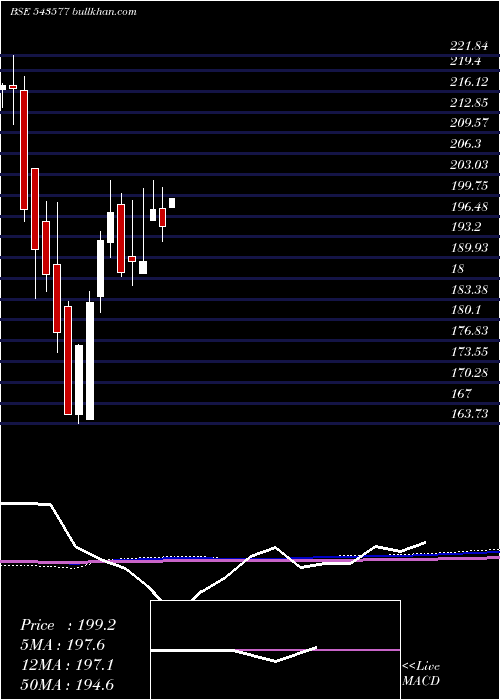Image resolution: width=500 pixels, height=700 pixels.
Task: Click the 212.85 price label
Action: 469,103
